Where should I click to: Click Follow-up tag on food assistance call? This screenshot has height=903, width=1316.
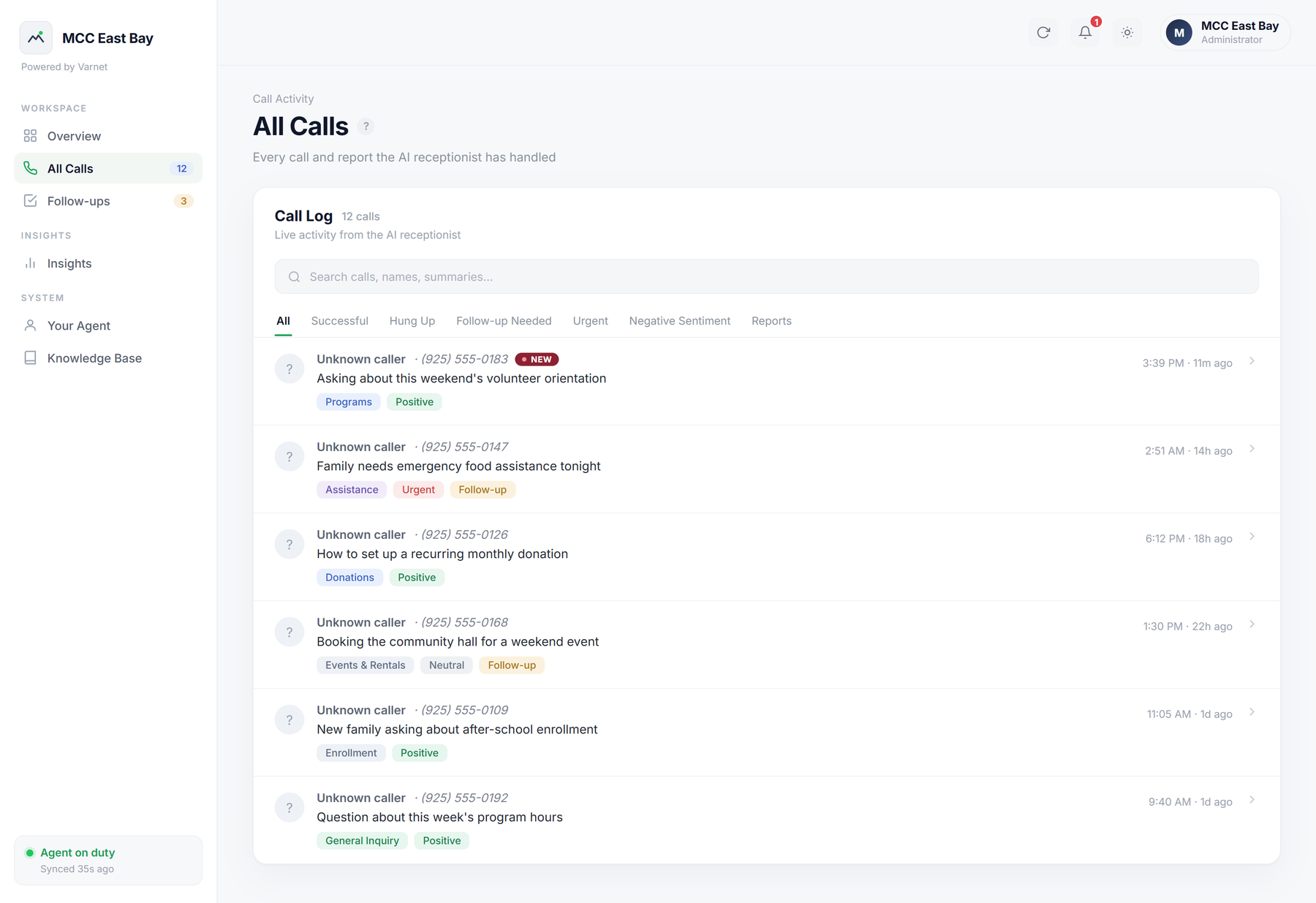point(483,490)
